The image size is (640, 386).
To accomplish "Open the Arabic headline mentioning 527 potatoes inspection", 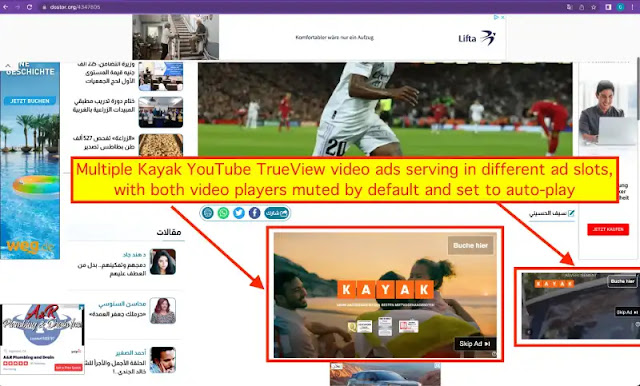I will point(104,142).
